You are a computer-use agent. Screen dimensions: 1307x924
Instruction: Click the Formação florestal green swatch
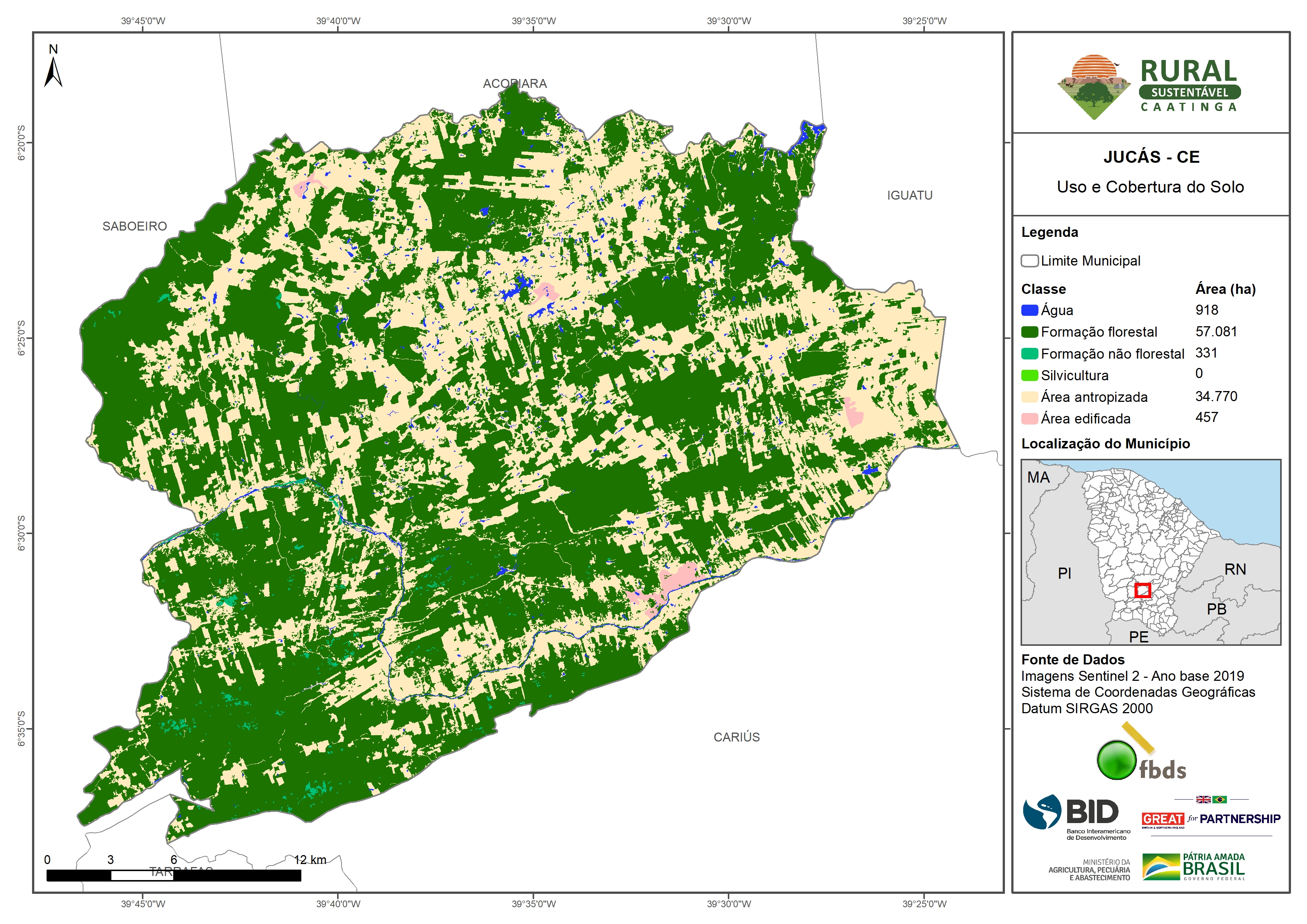1029,332
